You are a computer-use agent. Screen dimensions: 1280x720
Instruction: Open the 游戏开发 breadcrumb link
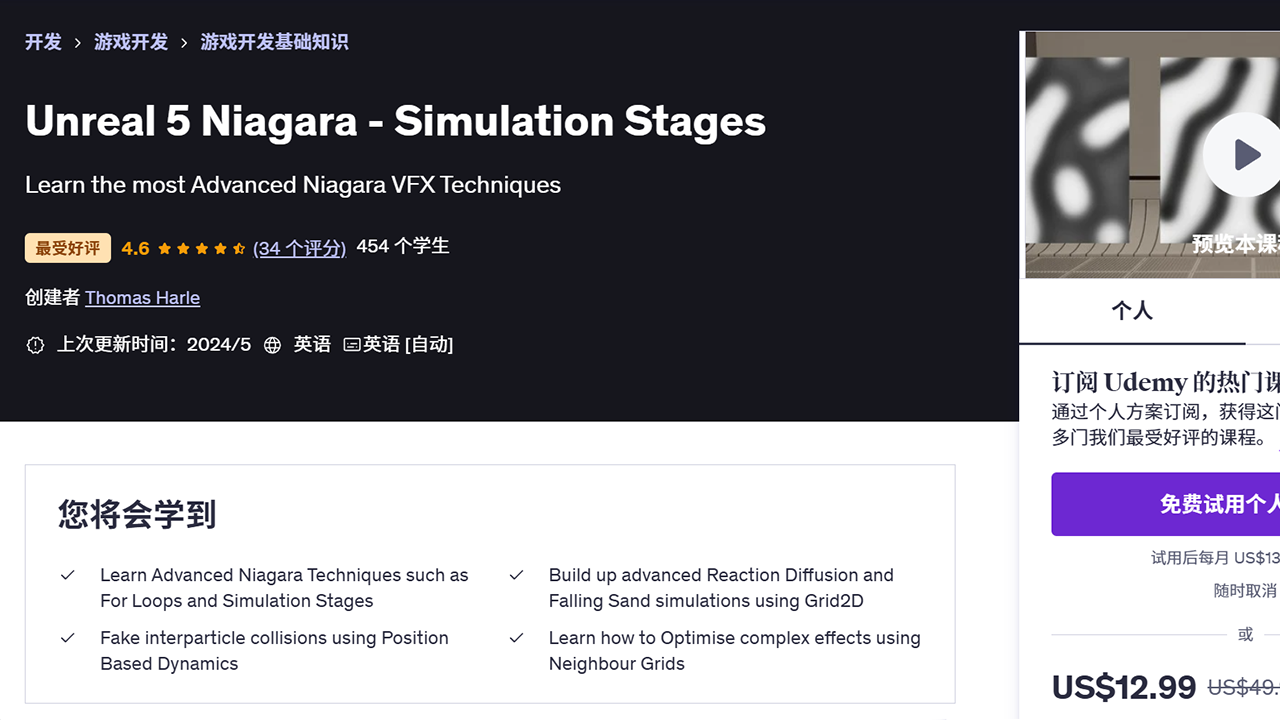pos(131,42)
